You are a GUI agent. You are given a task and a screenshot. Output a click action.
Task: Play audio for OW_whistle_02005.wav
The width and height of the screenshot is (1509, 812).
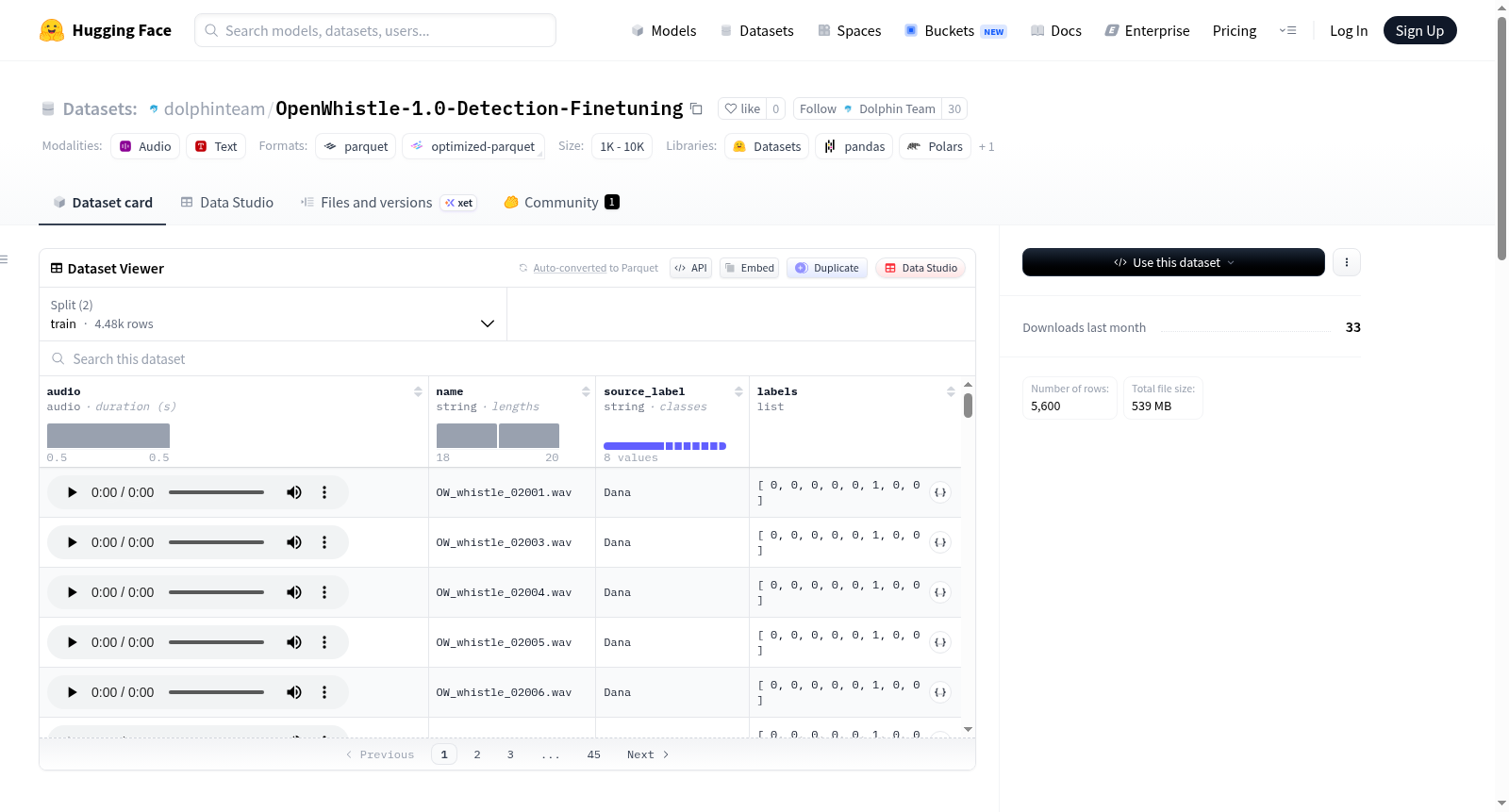tap(73, 642)
